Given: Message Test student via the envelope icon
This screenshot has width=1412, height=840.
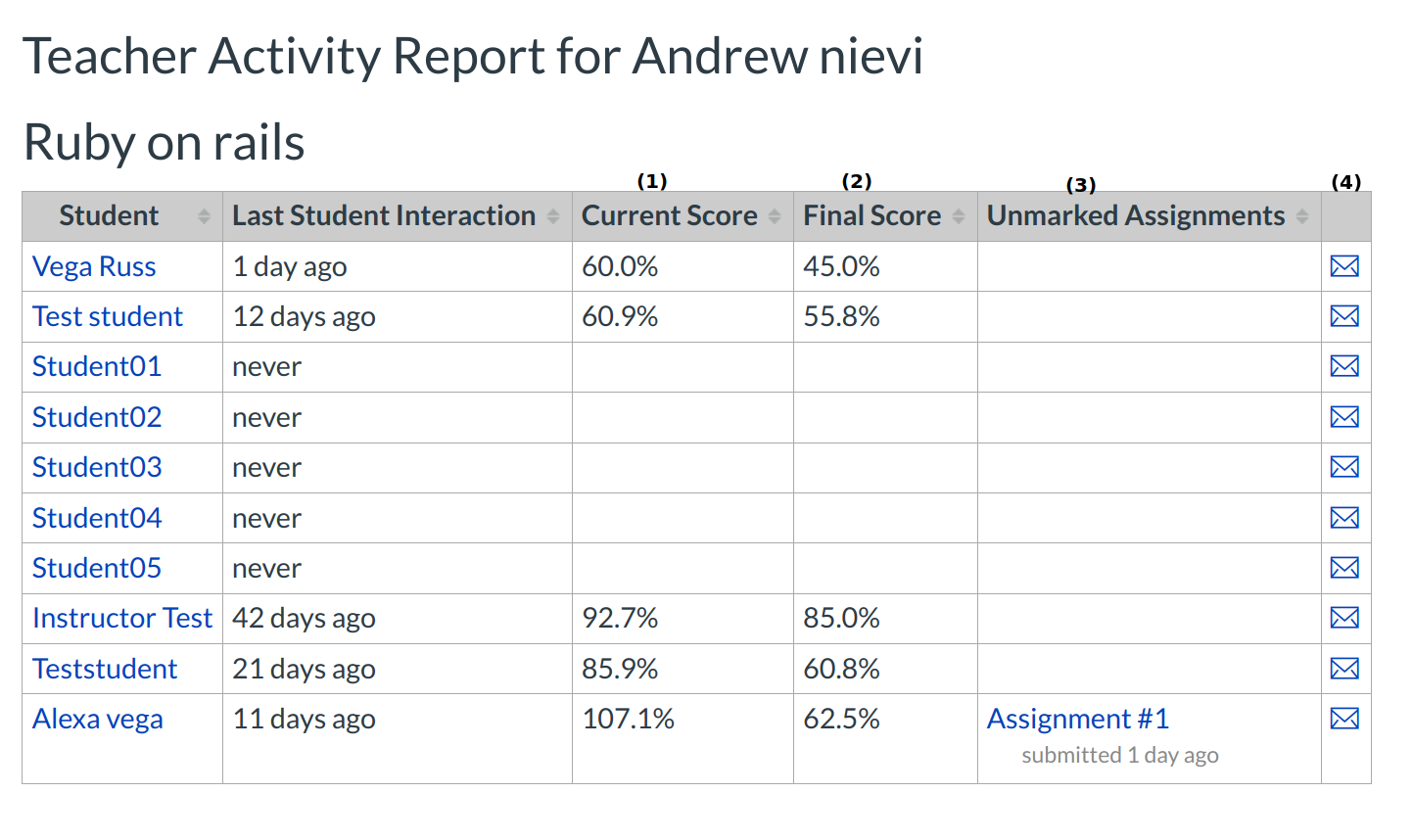Looking at the screenshot, I should click(x=1344, y=316).
